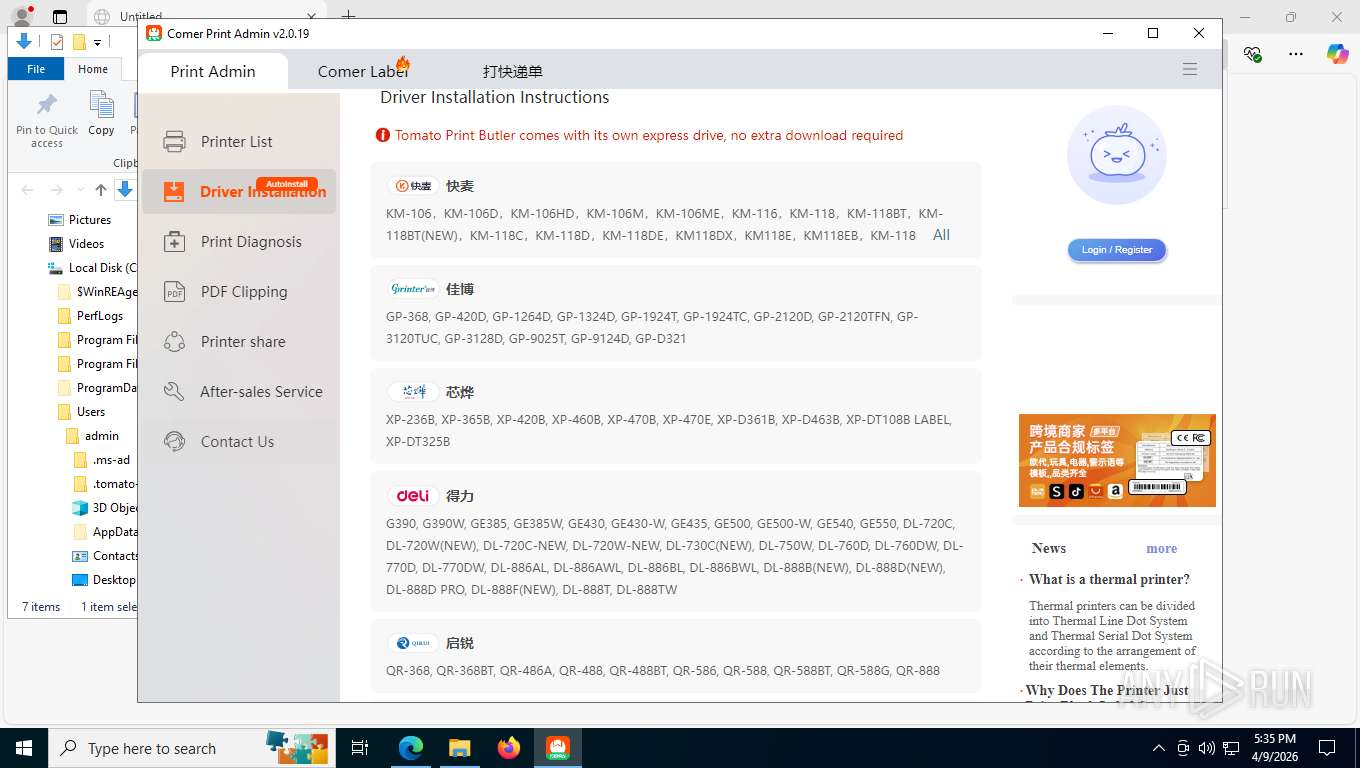Open the Copilot icon in Edge

[x=1337, y=54]
